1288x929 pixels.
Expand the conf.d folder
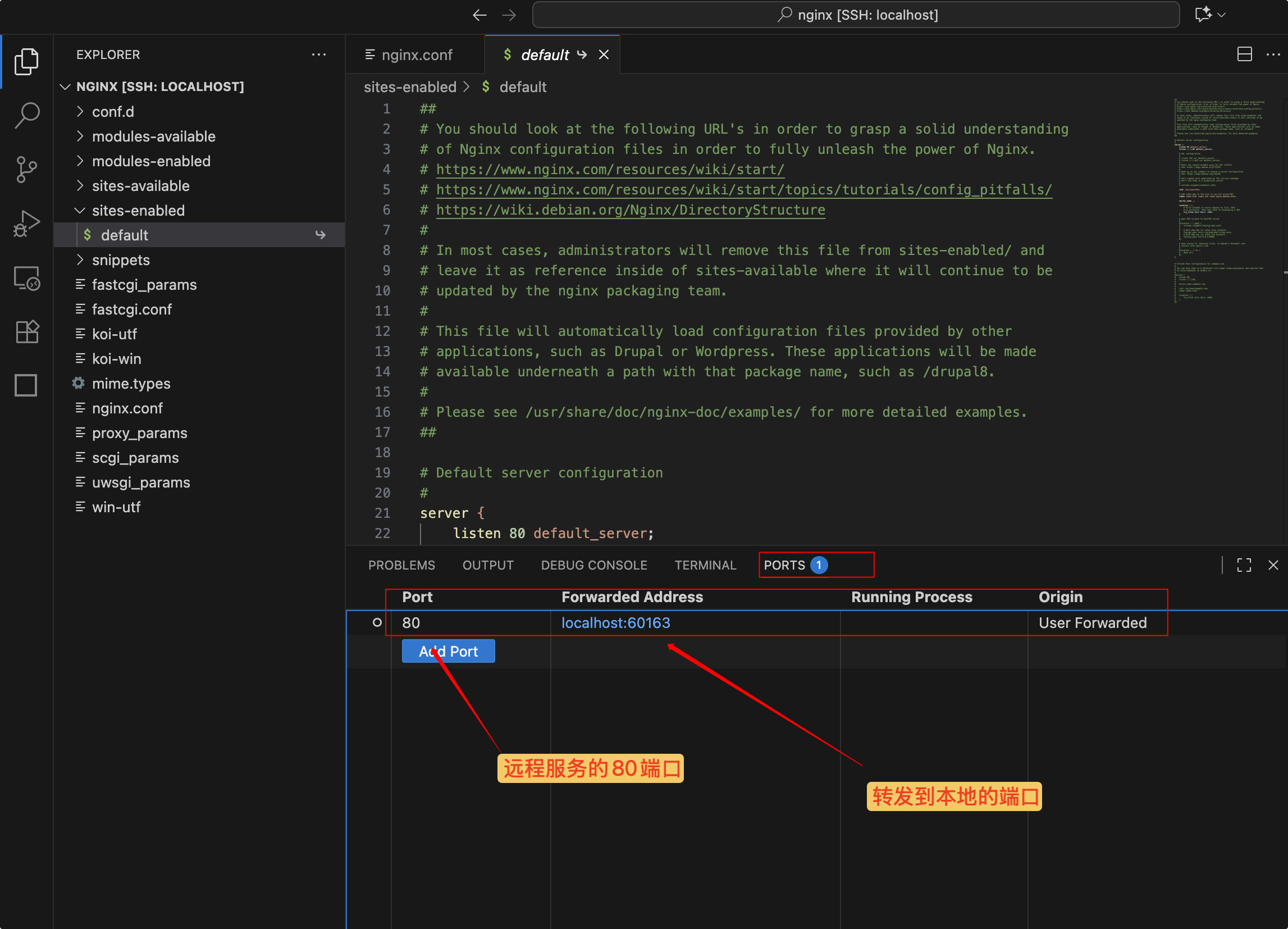pos(113,111)
